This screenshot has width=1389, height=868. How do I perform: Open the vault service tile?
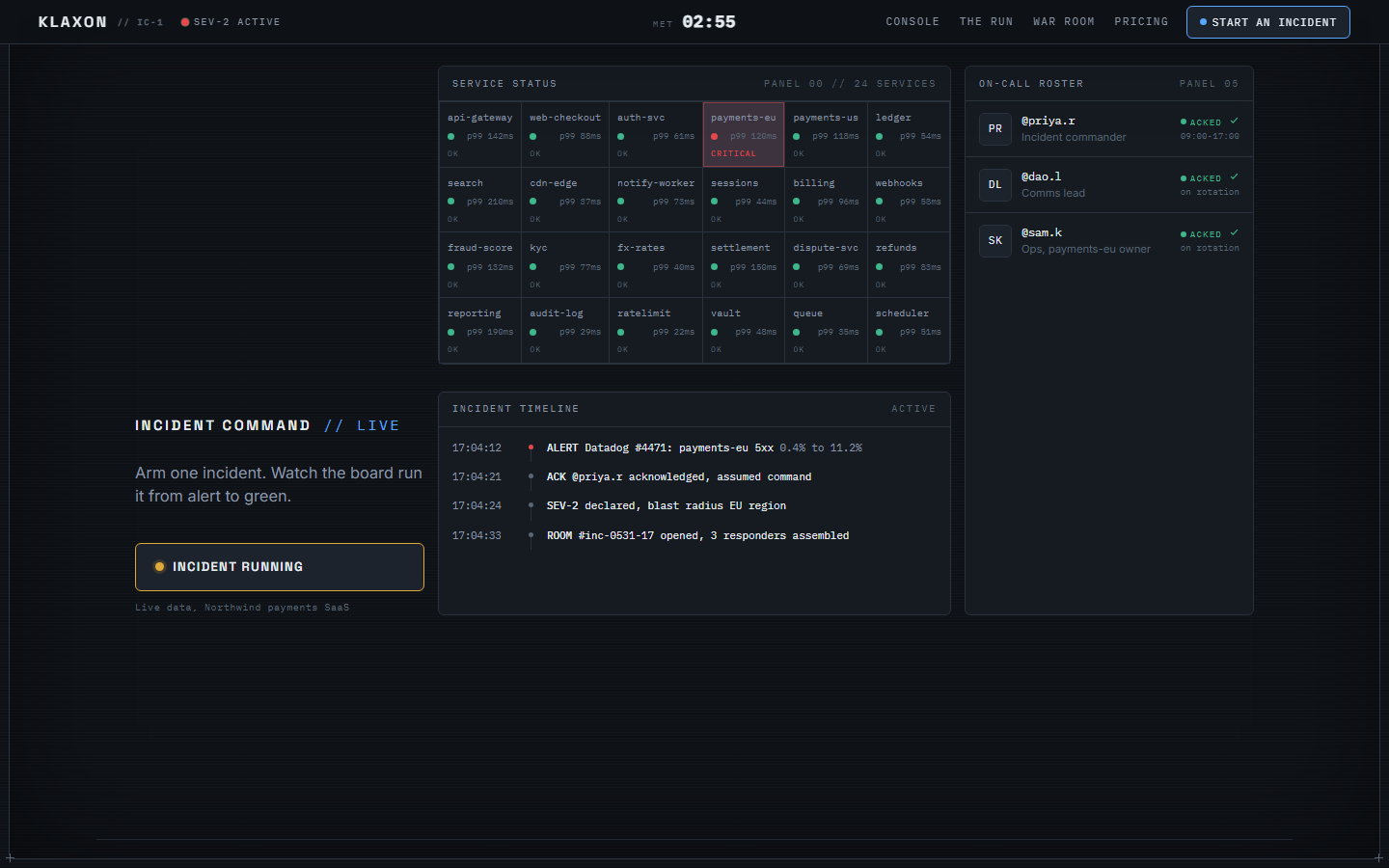(744, 330)
